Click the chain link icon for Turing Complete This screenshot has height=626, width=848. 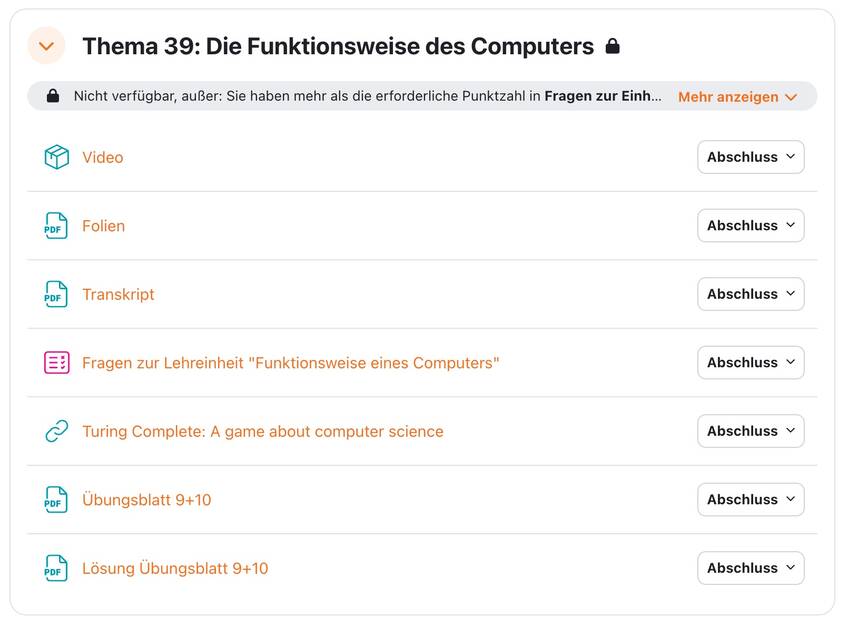(x=56, y=431)
